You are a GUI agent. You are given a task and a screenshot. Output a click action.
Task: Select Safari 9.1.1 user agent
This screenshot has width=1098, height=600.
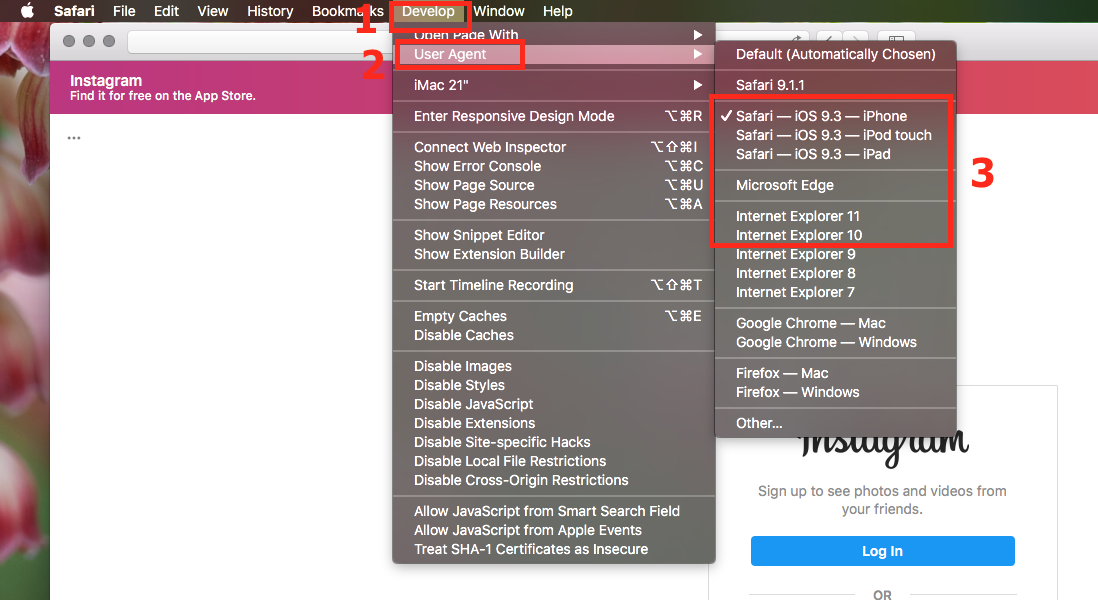835,85
